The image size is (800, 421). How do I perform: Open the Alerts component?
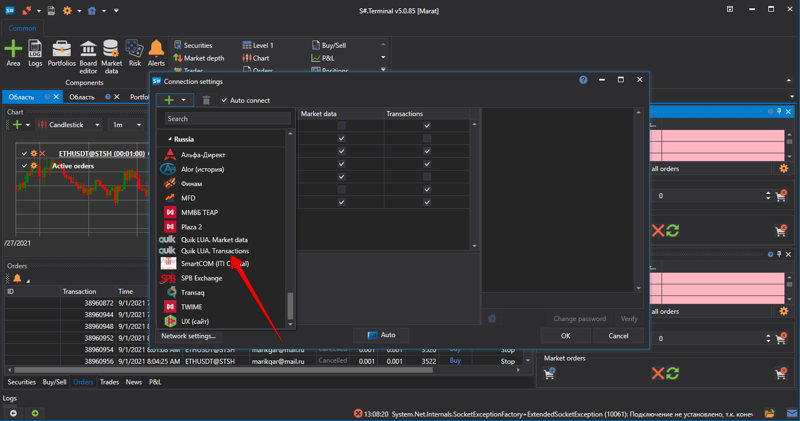click(156, 54)
